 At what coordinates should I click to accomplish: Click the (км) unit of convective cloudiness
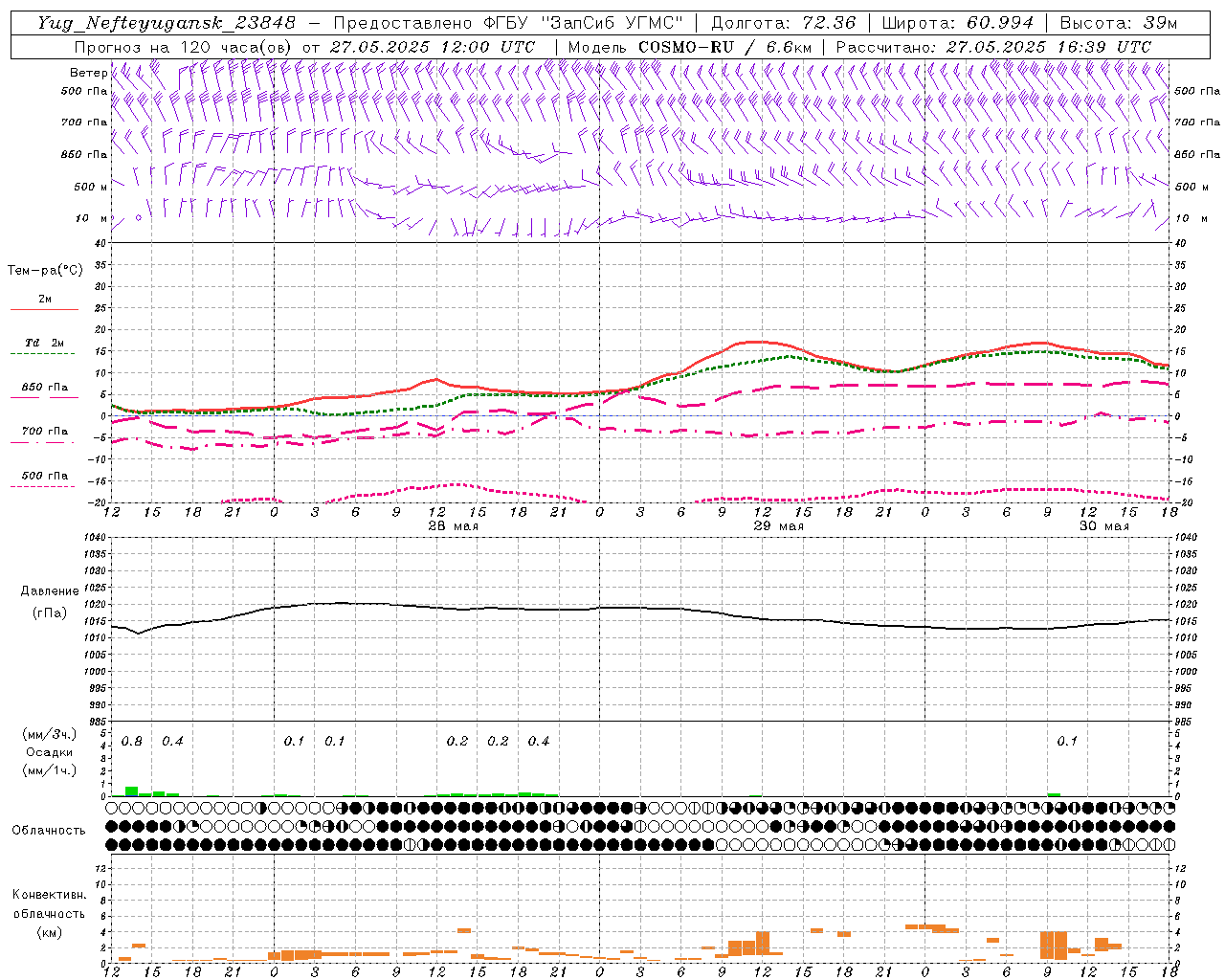pos(49,931)
